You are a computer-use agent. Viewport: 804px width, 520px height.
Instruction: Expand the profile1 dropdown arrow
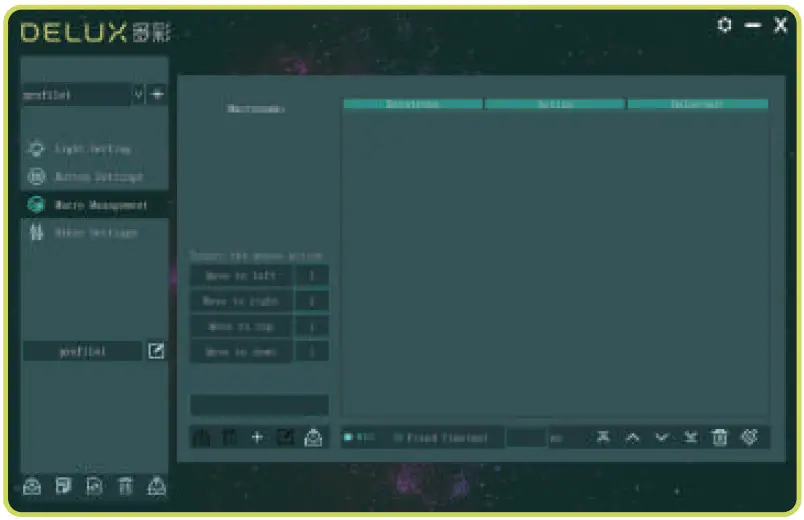point(138,94)
